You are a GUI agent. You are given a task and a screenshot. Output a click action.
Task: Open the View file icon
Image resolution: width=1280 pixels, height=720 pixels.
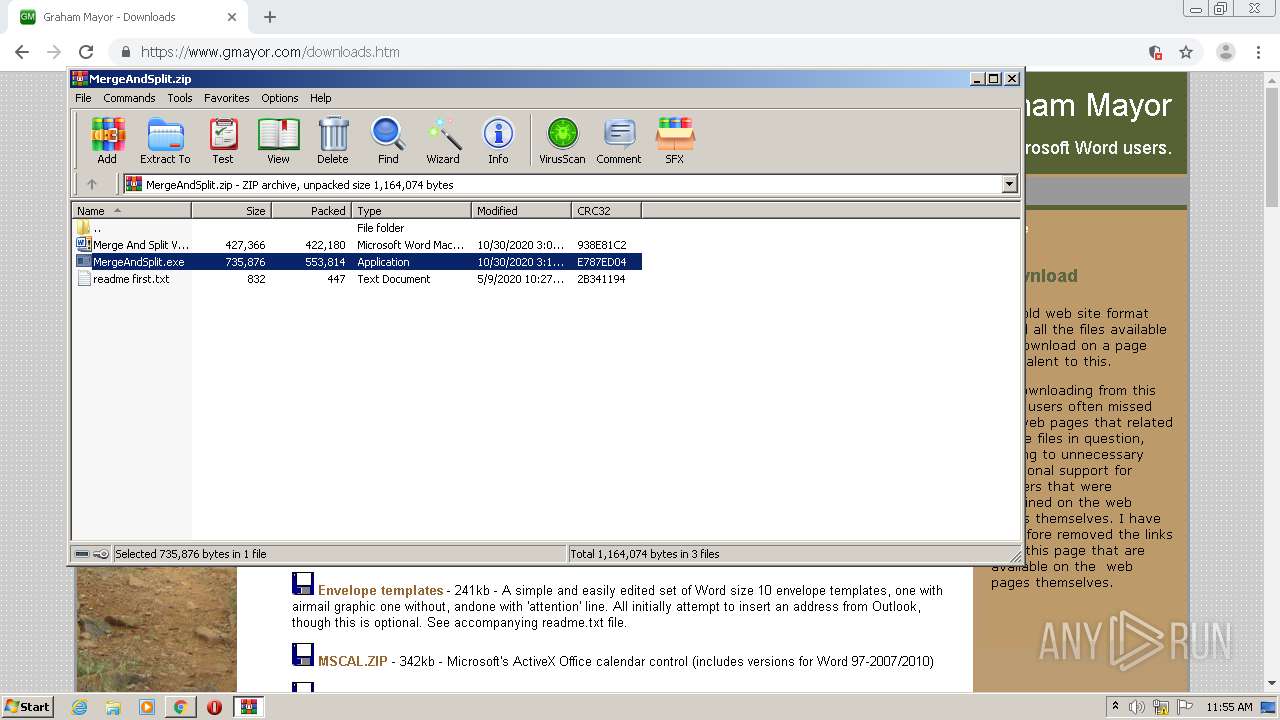pyautogui.click(x=278, y=140)
